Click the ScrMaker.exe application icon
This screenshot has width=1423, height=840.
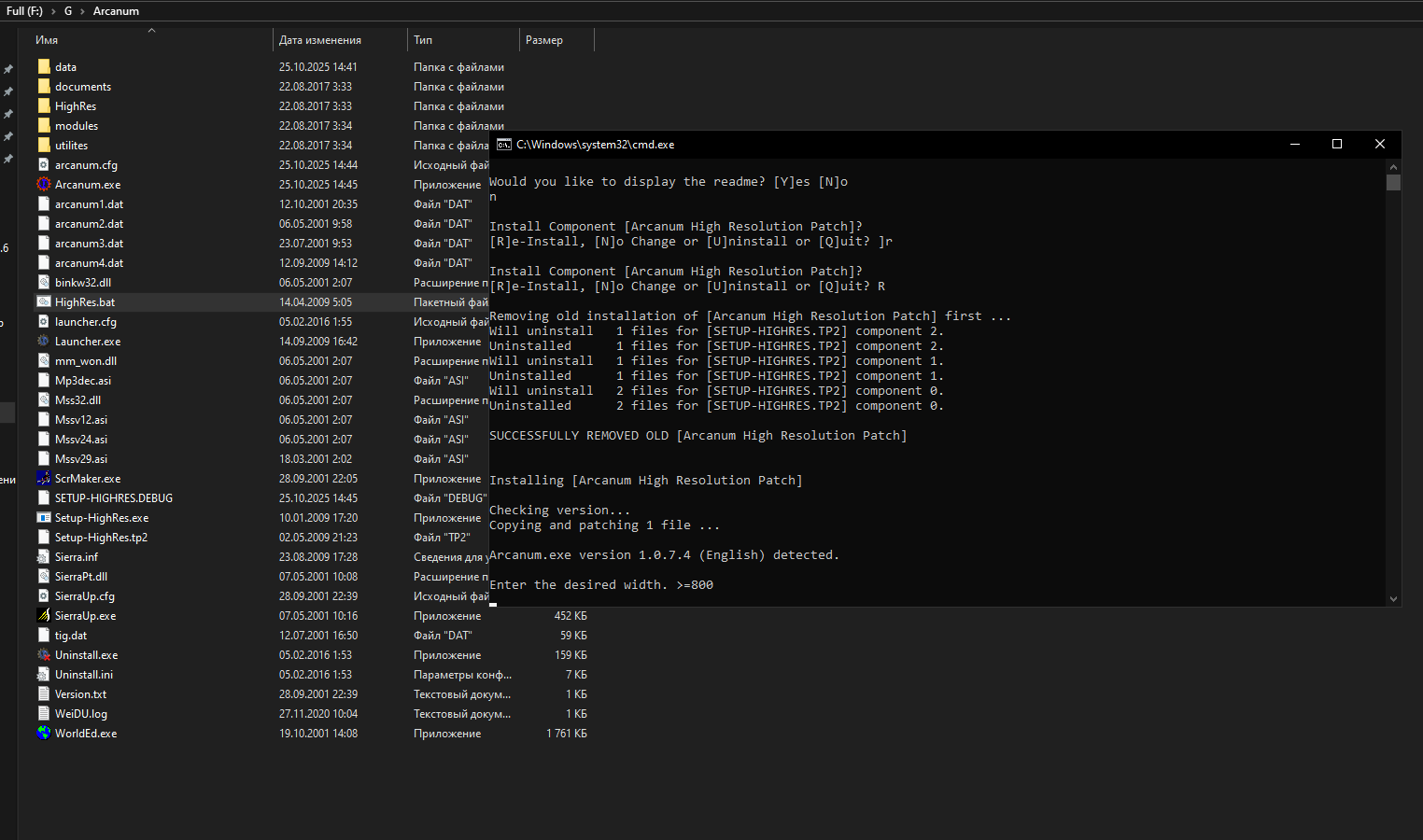(44, 479)
